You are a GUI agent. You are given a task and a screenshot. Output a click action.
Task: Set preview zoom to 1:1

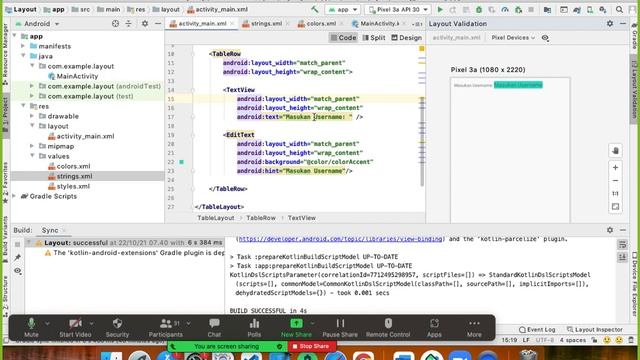pos(616,193)
